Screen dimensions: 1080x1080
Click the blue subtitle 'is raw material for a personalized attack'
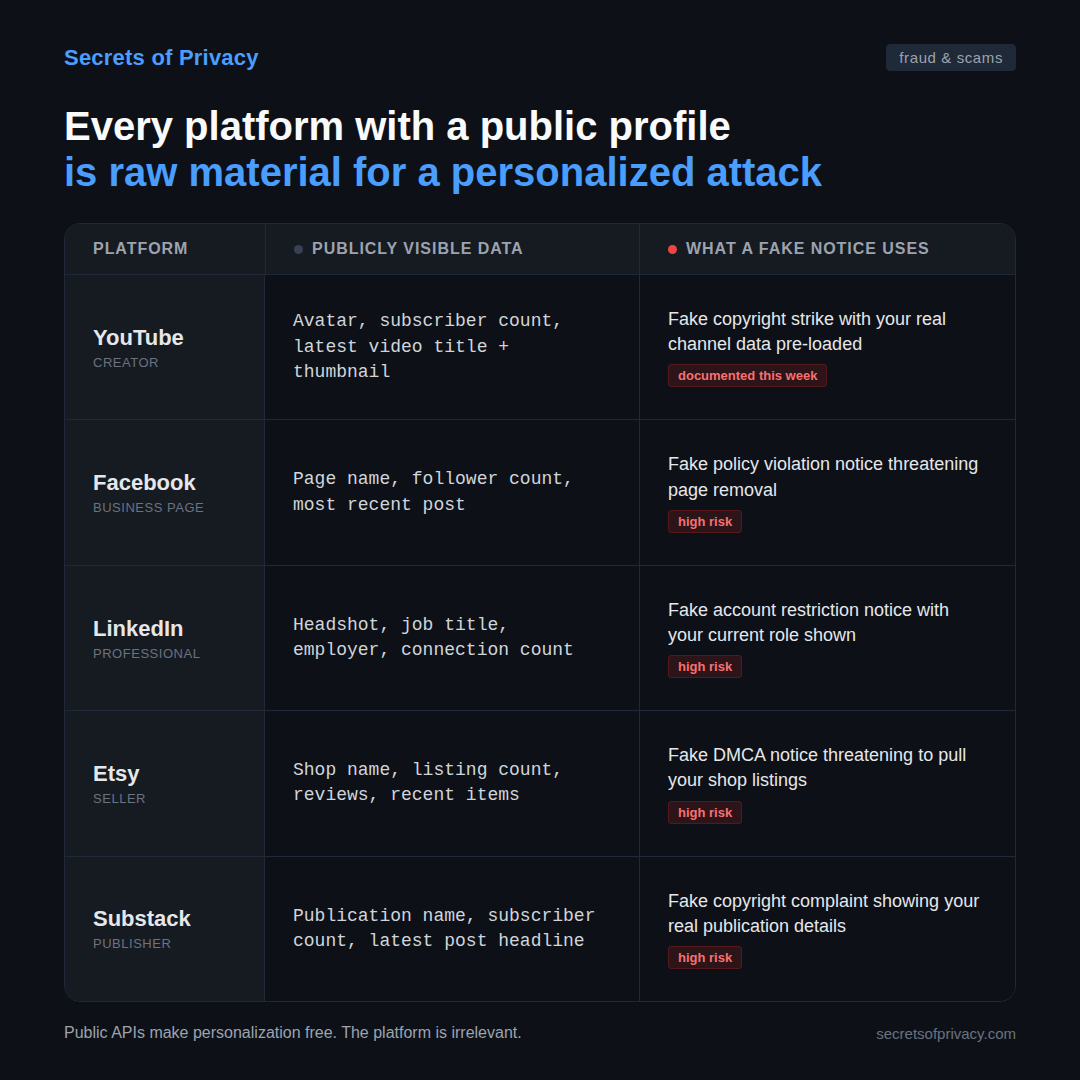pos(443,172)
